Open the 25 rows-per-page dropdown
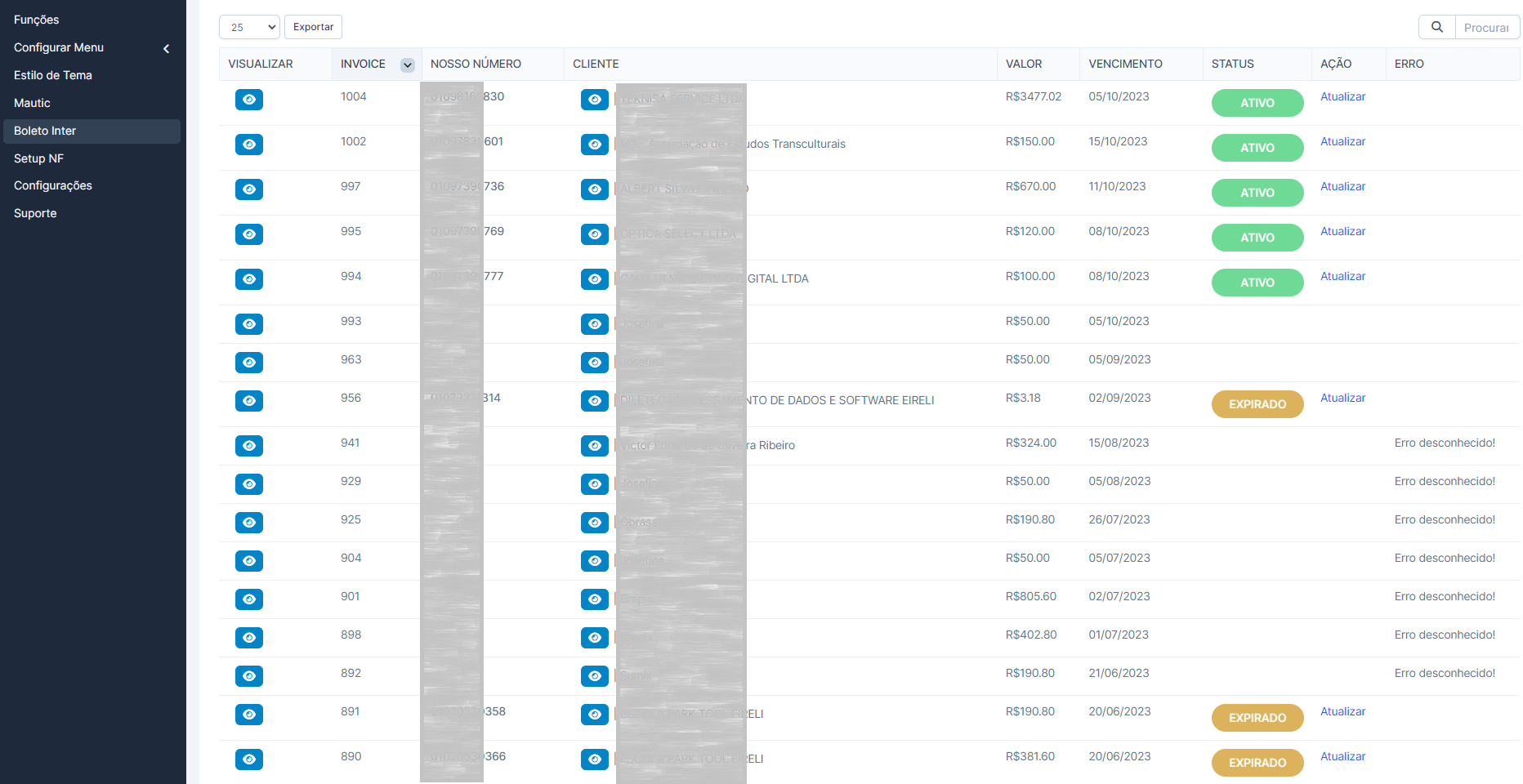This screenshot has width=1523, height=784. pos(249,27)
